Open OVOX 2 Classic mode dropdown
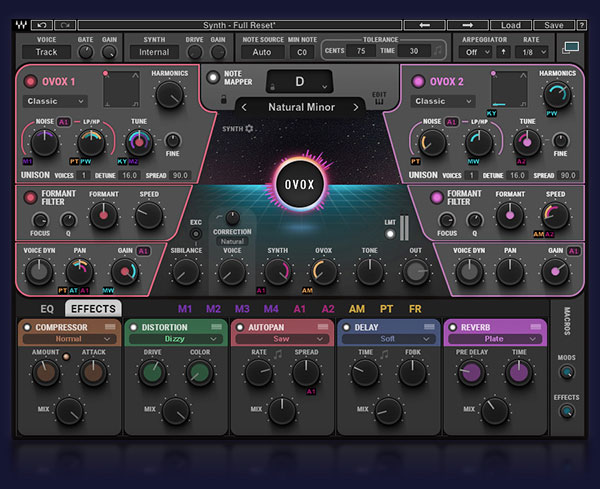The width and height of the screenshot is (600, 489). pos(443,101)
